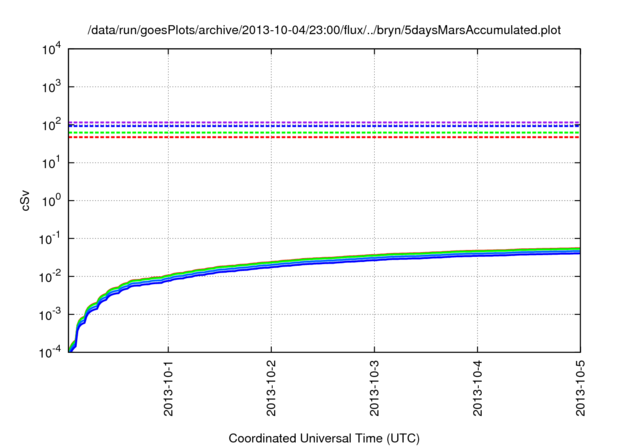Click the 2013-10-4 date tick label

click(x=478, y=388)
